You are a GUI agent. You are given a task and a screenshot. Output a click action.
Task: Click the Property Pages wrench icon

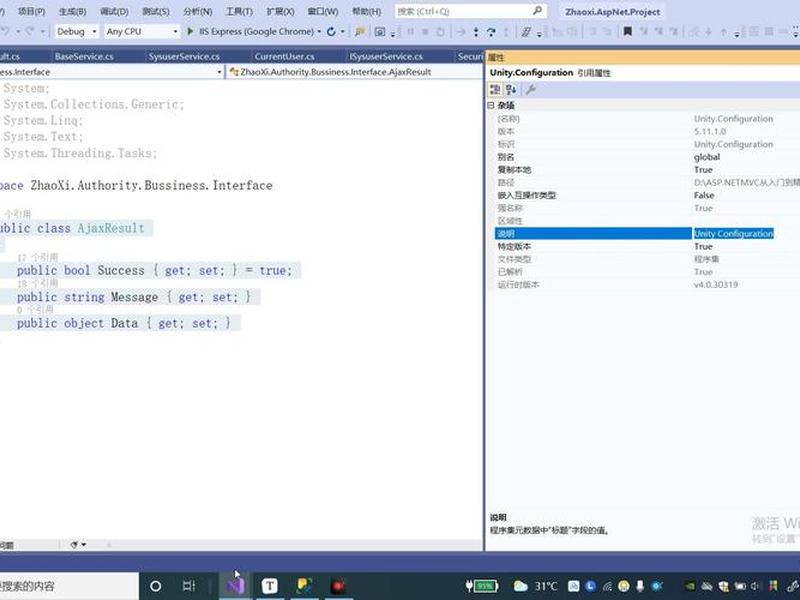(x=530, y=90)
